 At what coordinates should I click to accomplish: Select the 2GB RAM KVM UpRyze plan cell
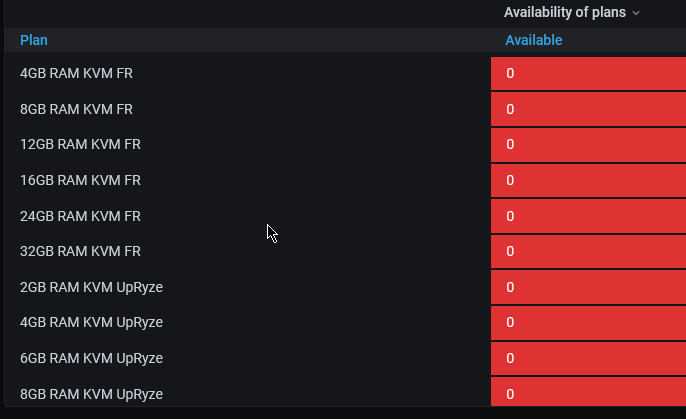point(91,287)
